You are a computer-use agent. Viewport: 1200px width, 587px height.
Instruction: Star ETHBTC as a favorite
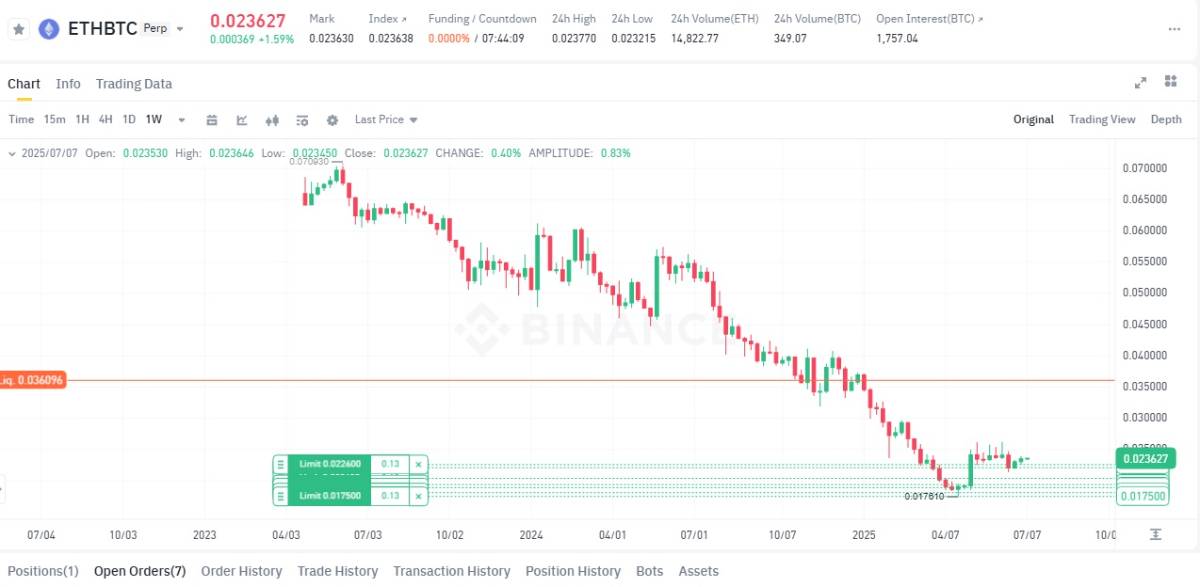(18, 29)
